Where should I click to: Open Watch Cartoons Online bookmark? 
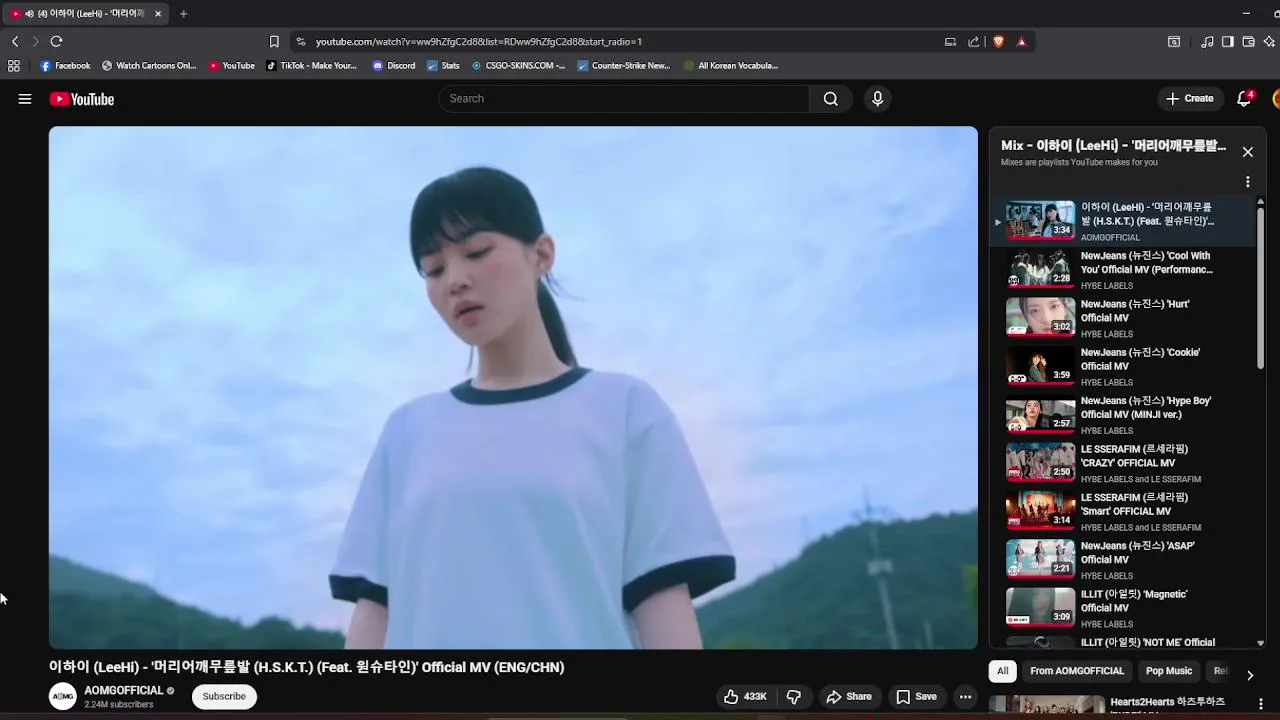click(149, 66)
